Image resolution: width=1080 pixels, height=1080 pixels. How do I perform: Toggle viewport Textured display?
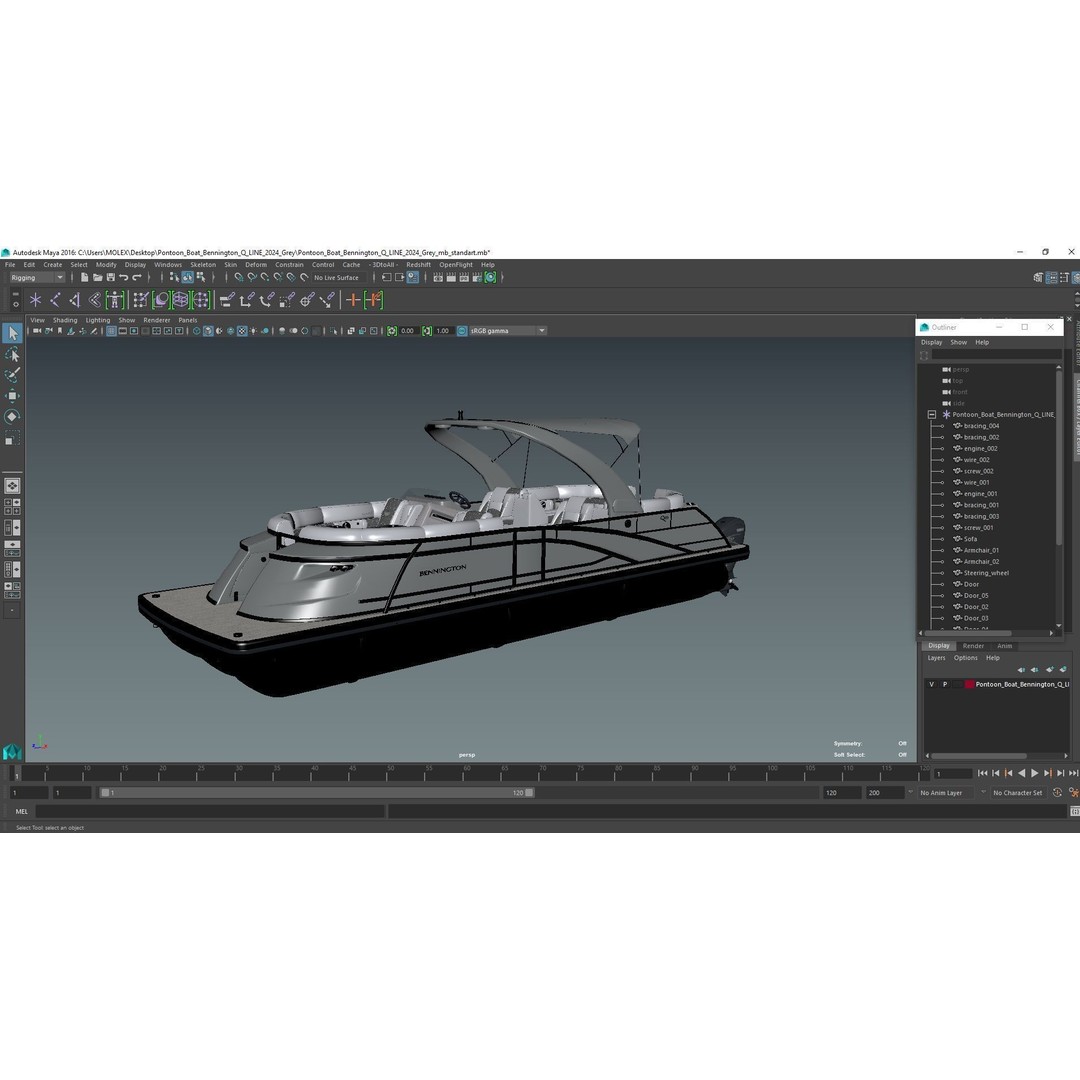pyautogui.click(x=242, y=331)
